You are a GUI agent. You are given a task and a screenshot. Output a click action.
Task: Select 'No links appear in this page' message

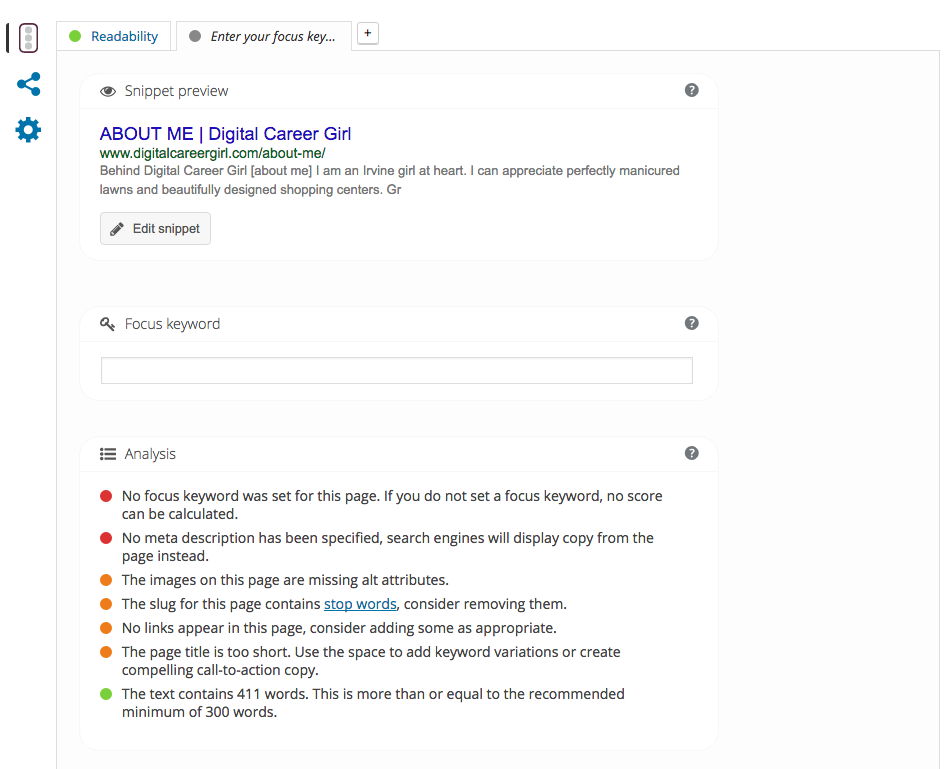pos(339,628)
